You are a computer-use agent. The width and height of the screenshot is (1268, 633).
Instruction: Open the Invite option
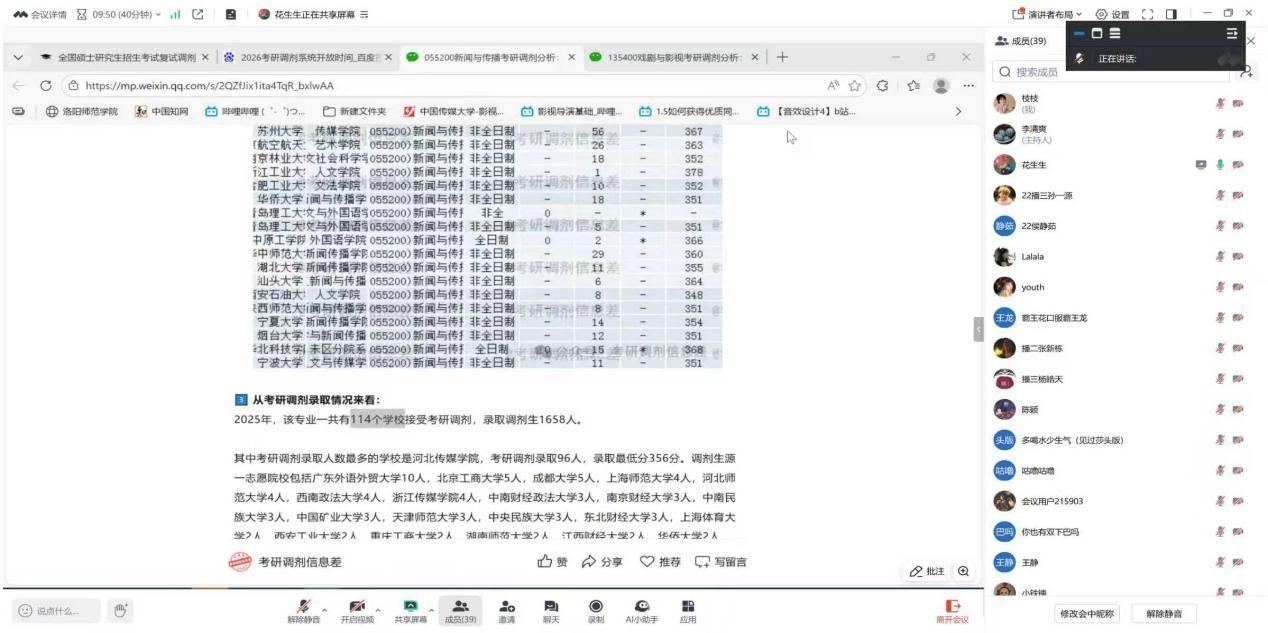507,610
